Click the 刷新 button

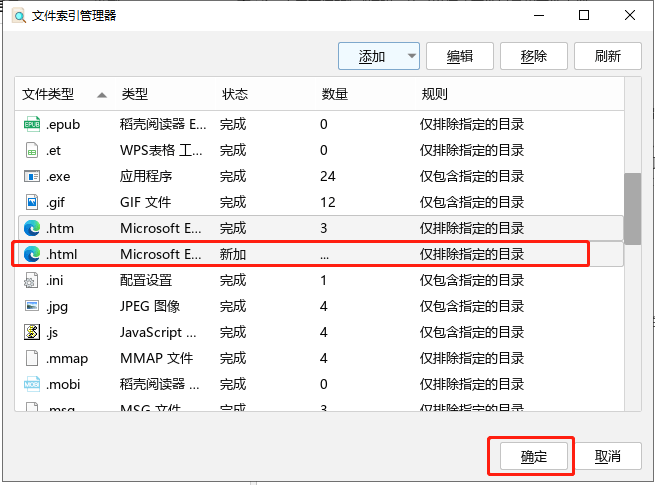coord(607,56)
